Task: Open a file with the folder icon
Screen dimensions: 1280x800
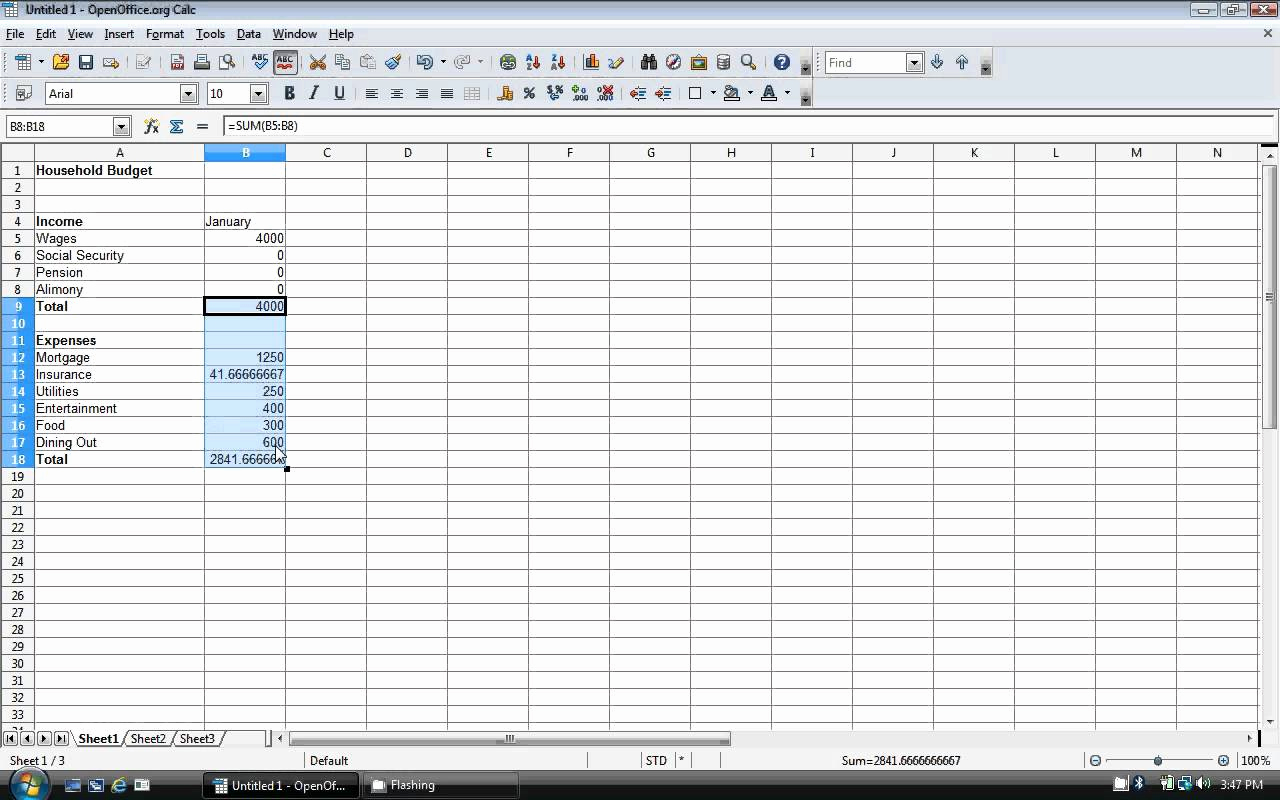Action: (61, 62)
